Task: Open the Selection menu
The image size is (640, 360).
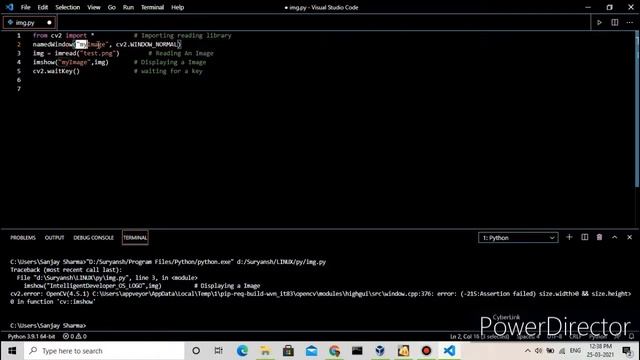Action: coord(68,7)
